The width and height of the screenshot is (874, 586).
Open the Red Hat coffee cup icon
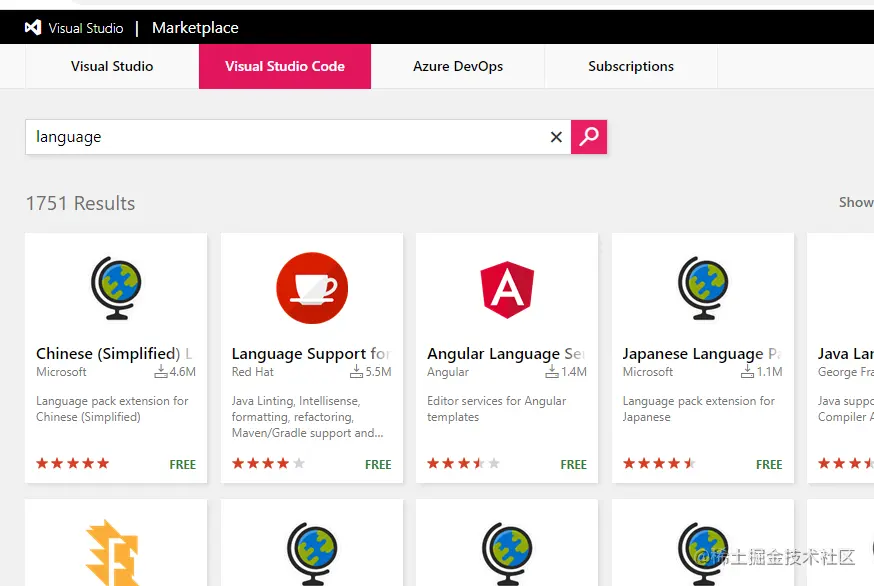coord(312,288)
